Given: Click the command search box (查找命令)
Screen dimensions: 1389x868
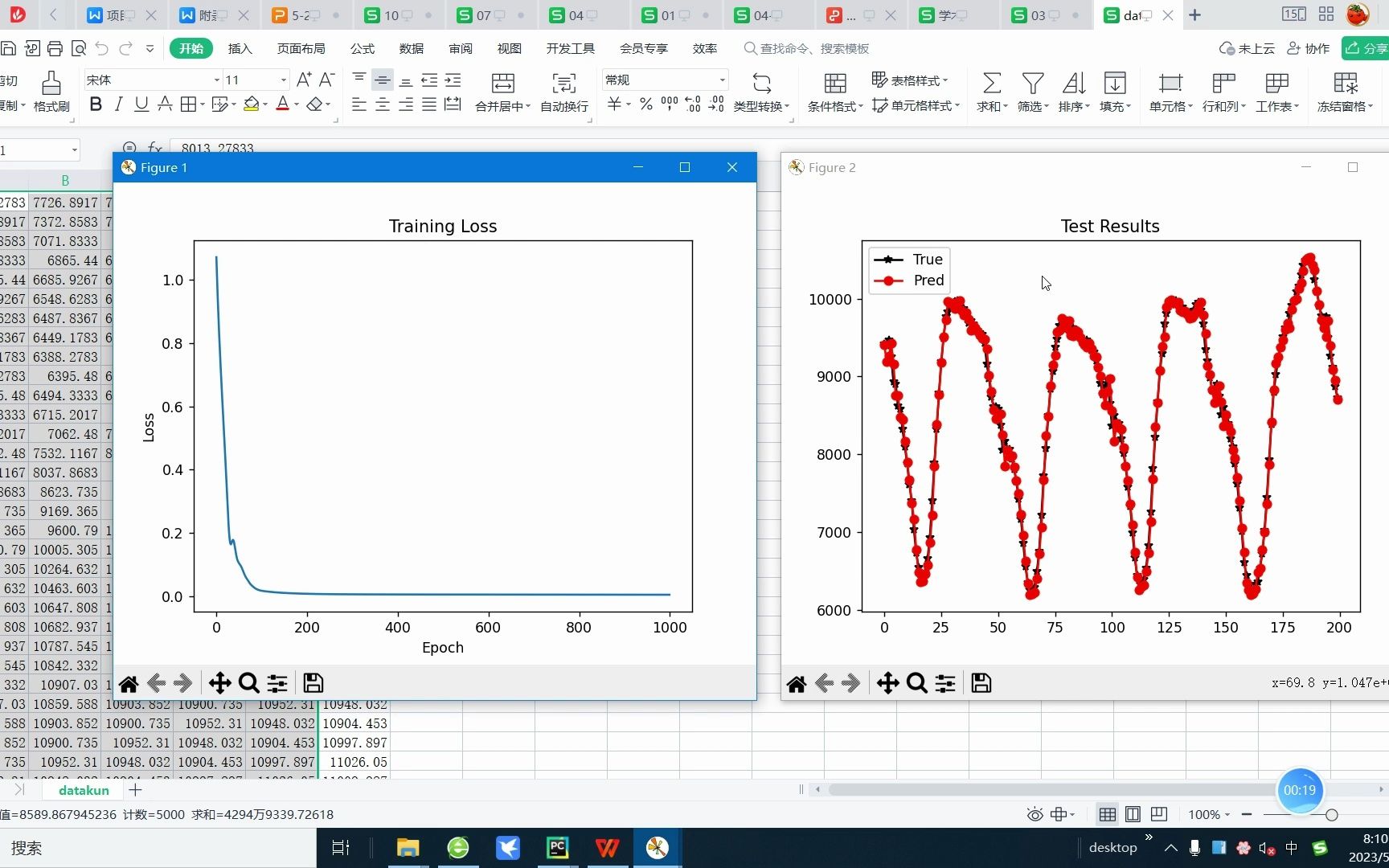Looking at the screenshot, I should pos(806,49).
